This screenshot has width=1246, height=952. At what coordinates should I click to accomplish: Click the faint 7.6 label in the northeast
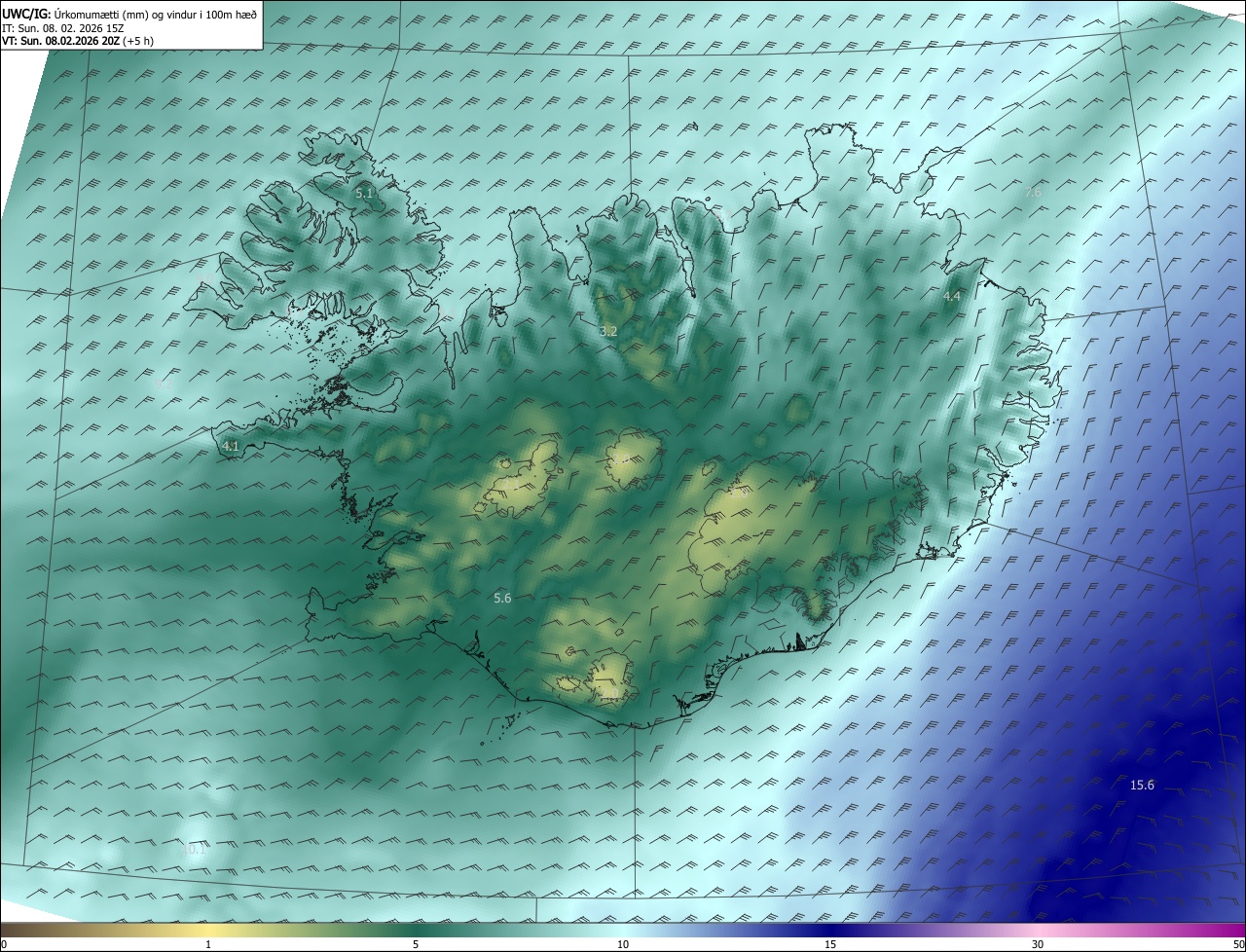pos(1033,193)
